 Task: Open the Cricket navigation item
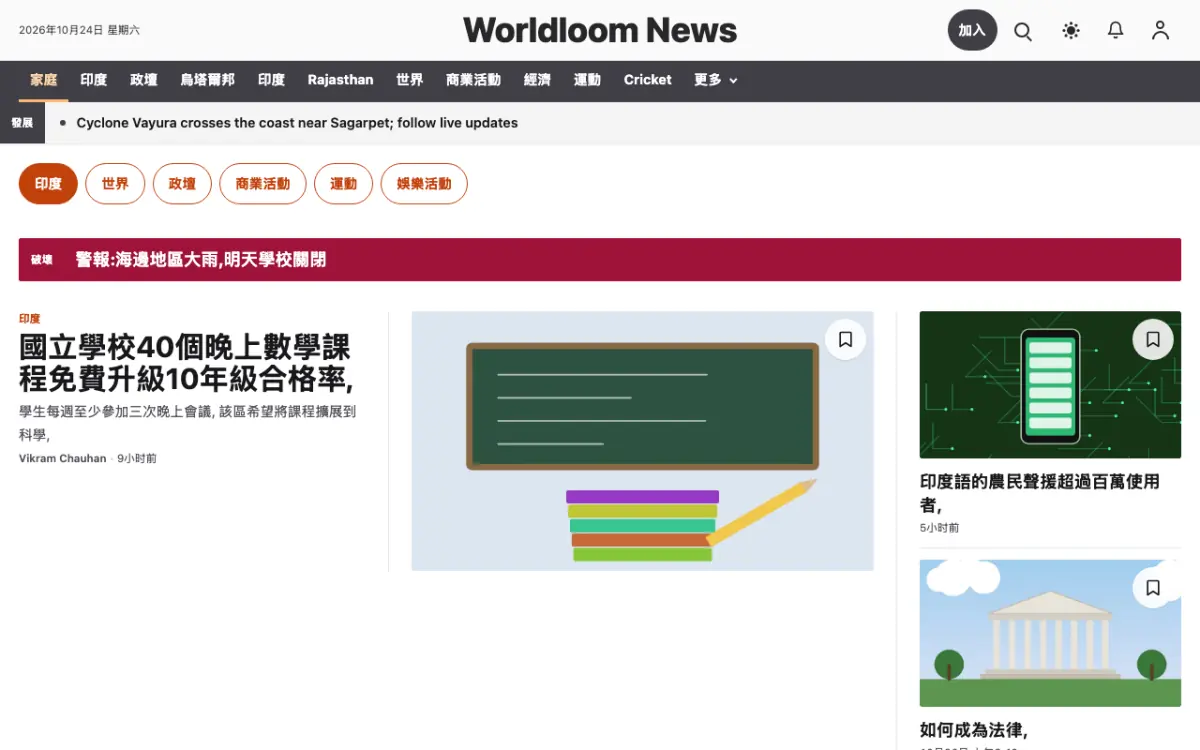click(x=647, y=80)
